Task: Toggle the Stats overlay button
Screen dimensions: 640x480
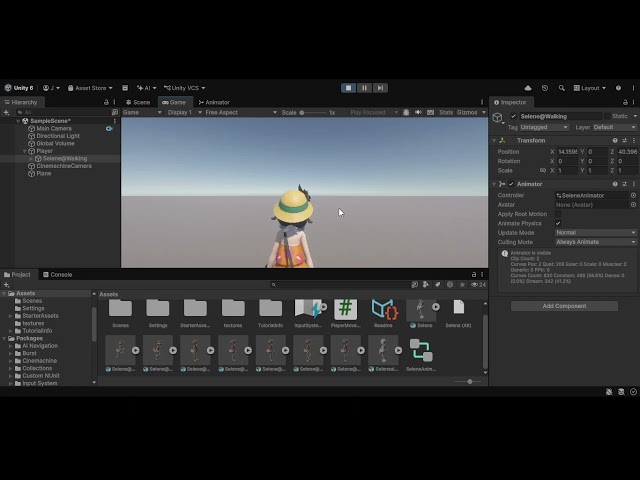Action: (x=446, y=112)
